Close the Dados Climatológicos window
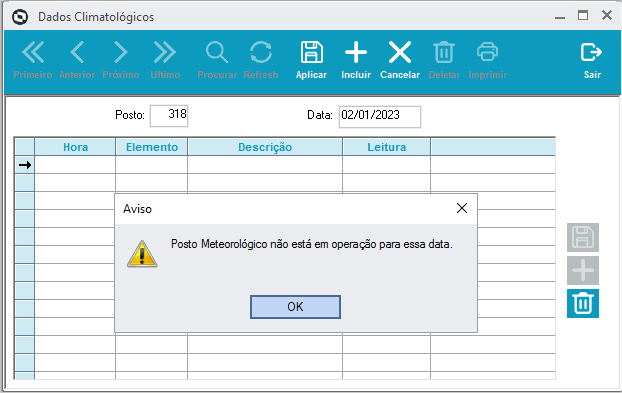 pos(607,15)
